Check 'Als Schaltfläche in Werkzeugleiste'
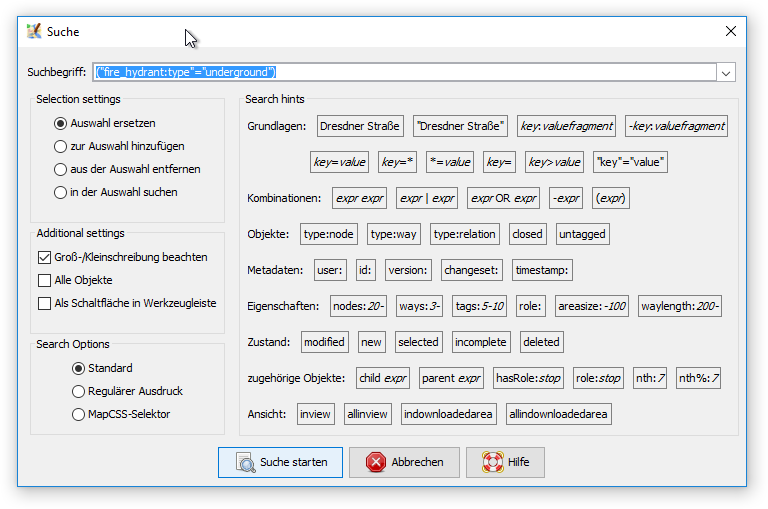This screenshot has height=509, width=768. (x=44, y=303)
